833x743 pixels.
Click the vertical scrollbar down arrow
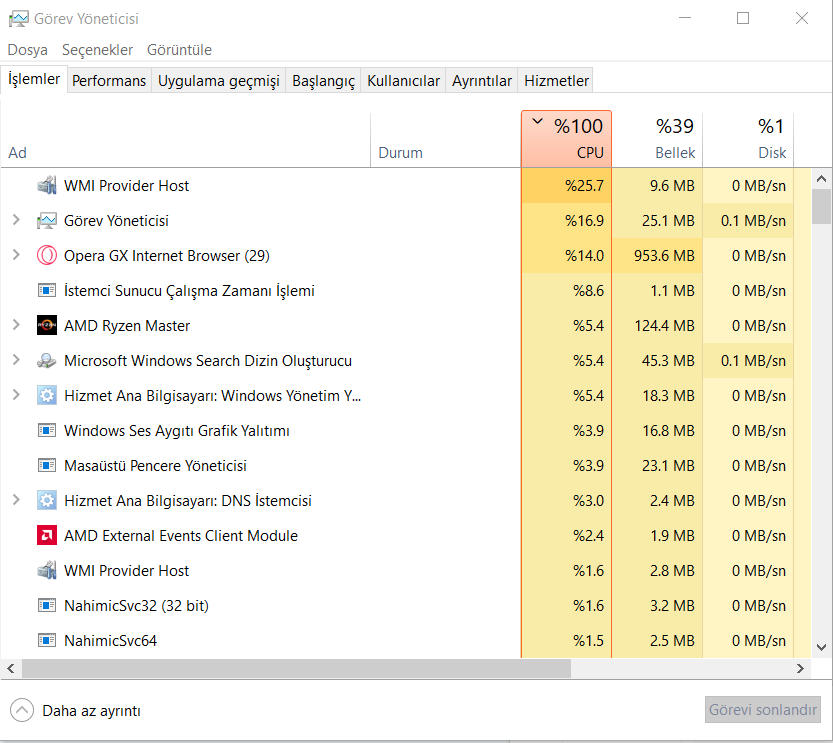tap(822, 647)
